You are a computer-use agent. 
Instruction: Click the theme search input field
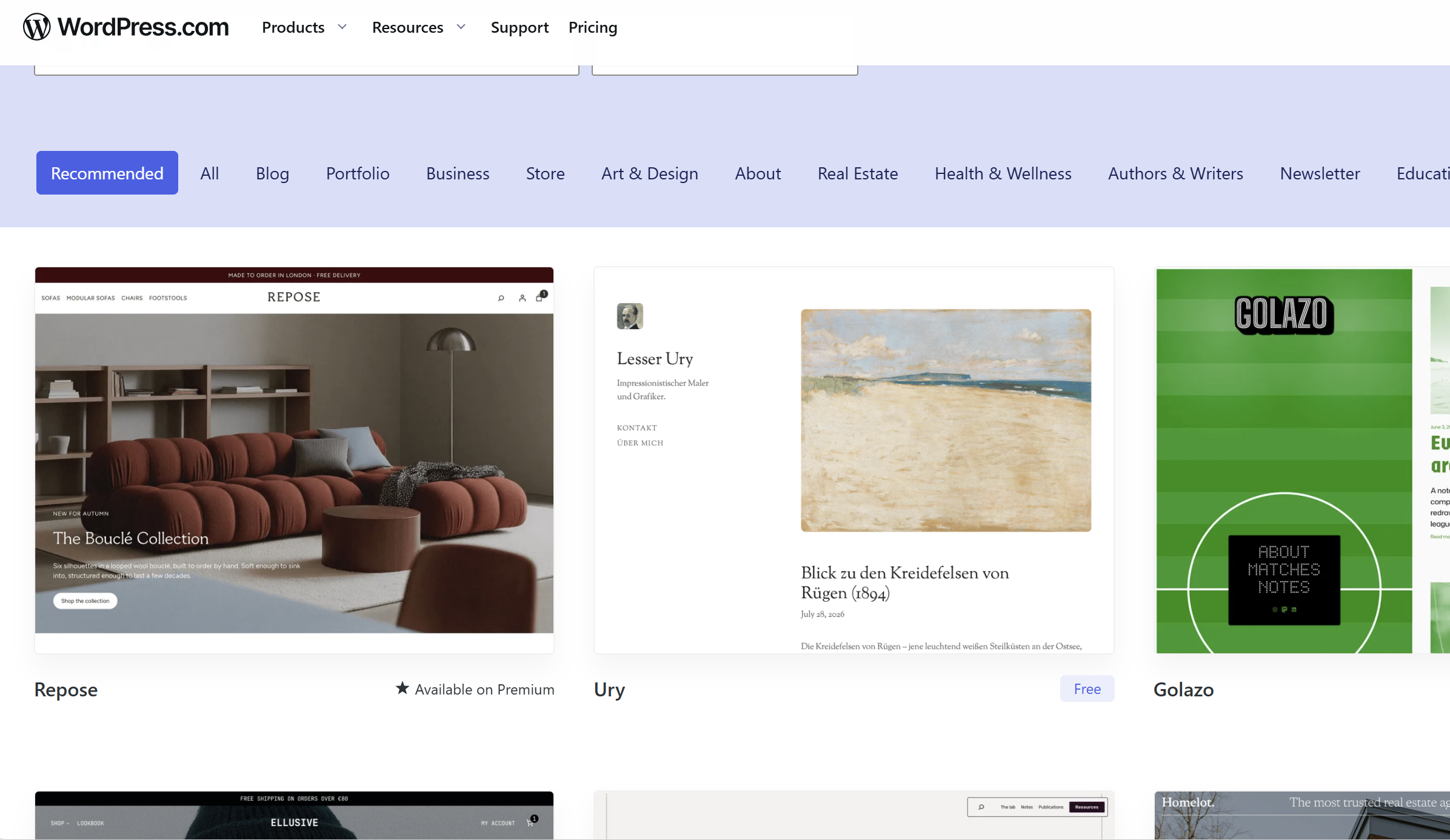pyautogui.click(x=307, y=70)
